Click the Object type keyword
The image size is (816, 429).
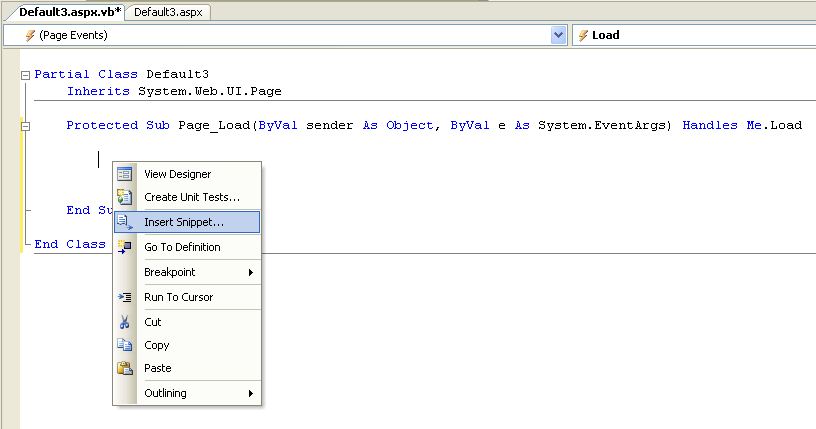[x=410, y=125]
